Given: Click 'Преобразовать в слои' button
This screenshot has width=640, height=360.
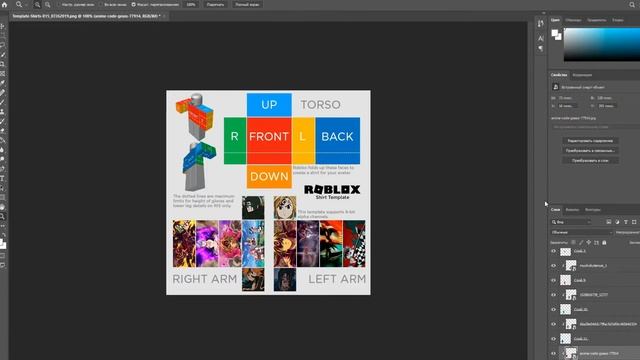Looking at the screenshot, I should 590,160.
